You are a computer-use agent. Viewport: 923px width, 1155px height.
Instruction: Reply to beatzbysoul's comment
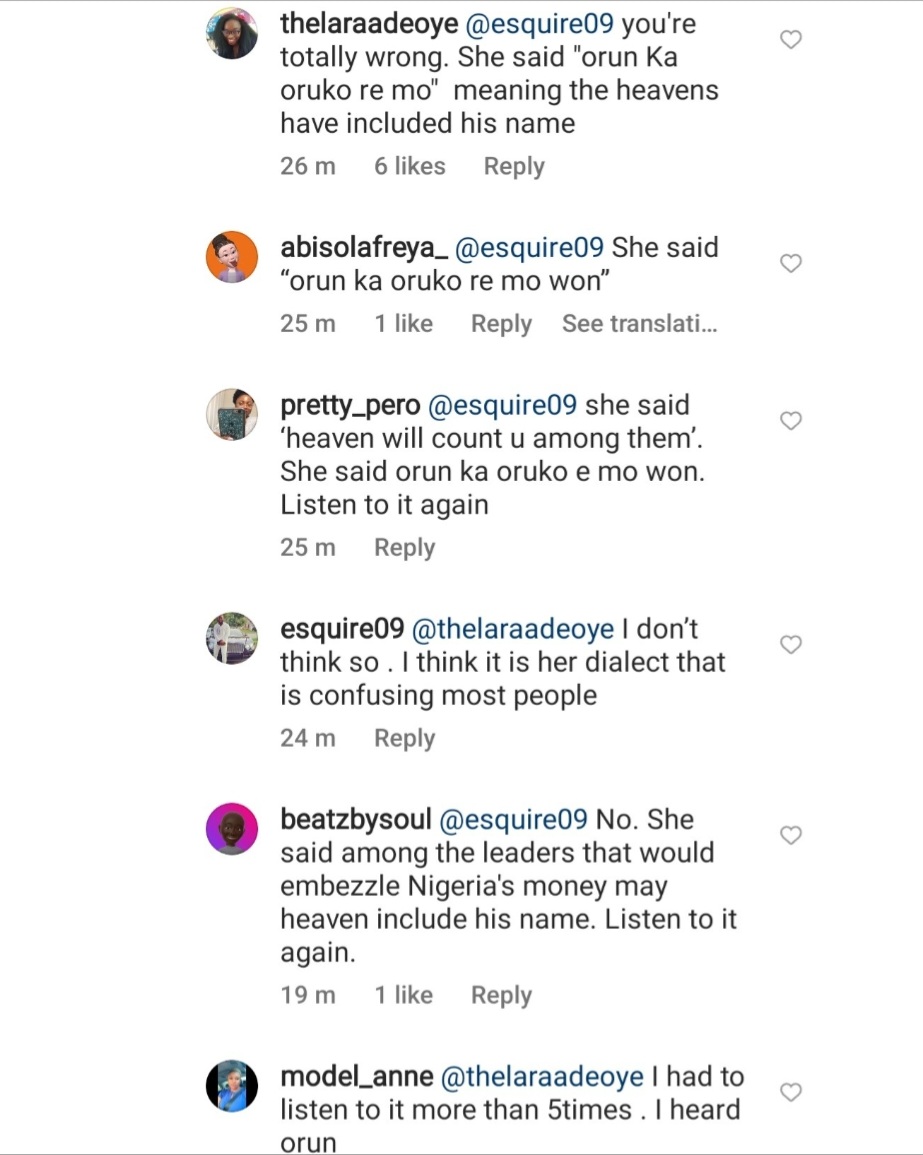click(501, 995)
